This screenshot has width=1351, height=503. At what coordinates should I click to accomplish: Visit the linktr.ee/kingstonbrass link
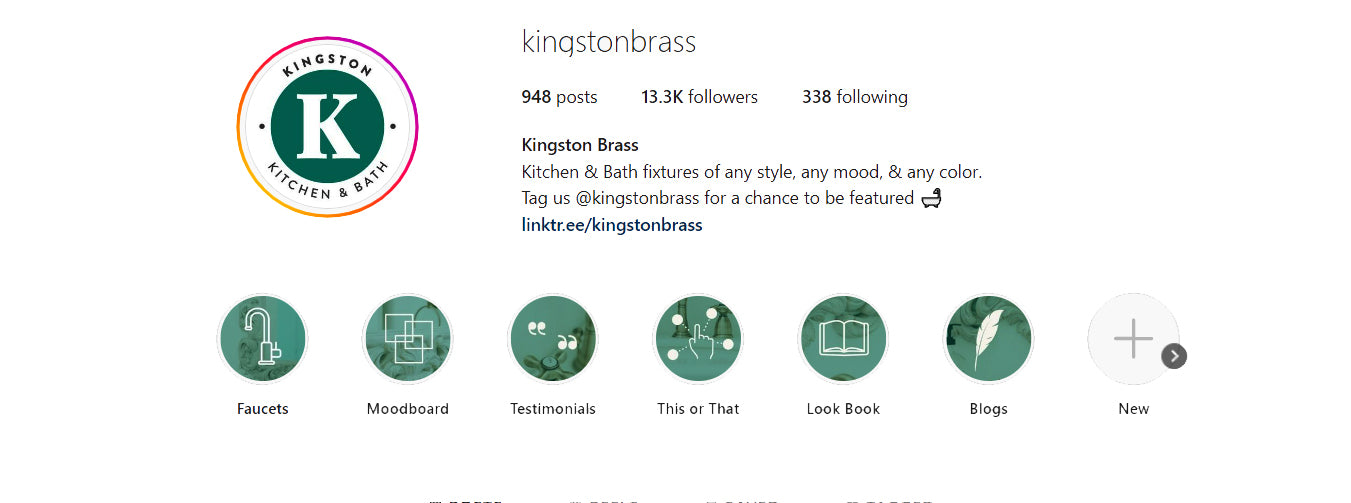[x=612, y=225]
